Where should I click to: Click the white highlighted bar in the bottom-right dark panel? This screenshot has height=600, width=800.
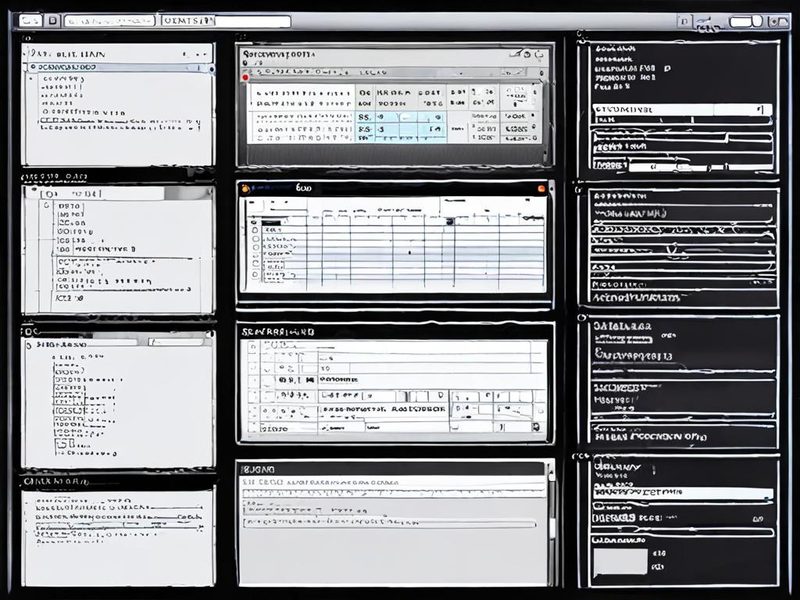pos(683,493)
